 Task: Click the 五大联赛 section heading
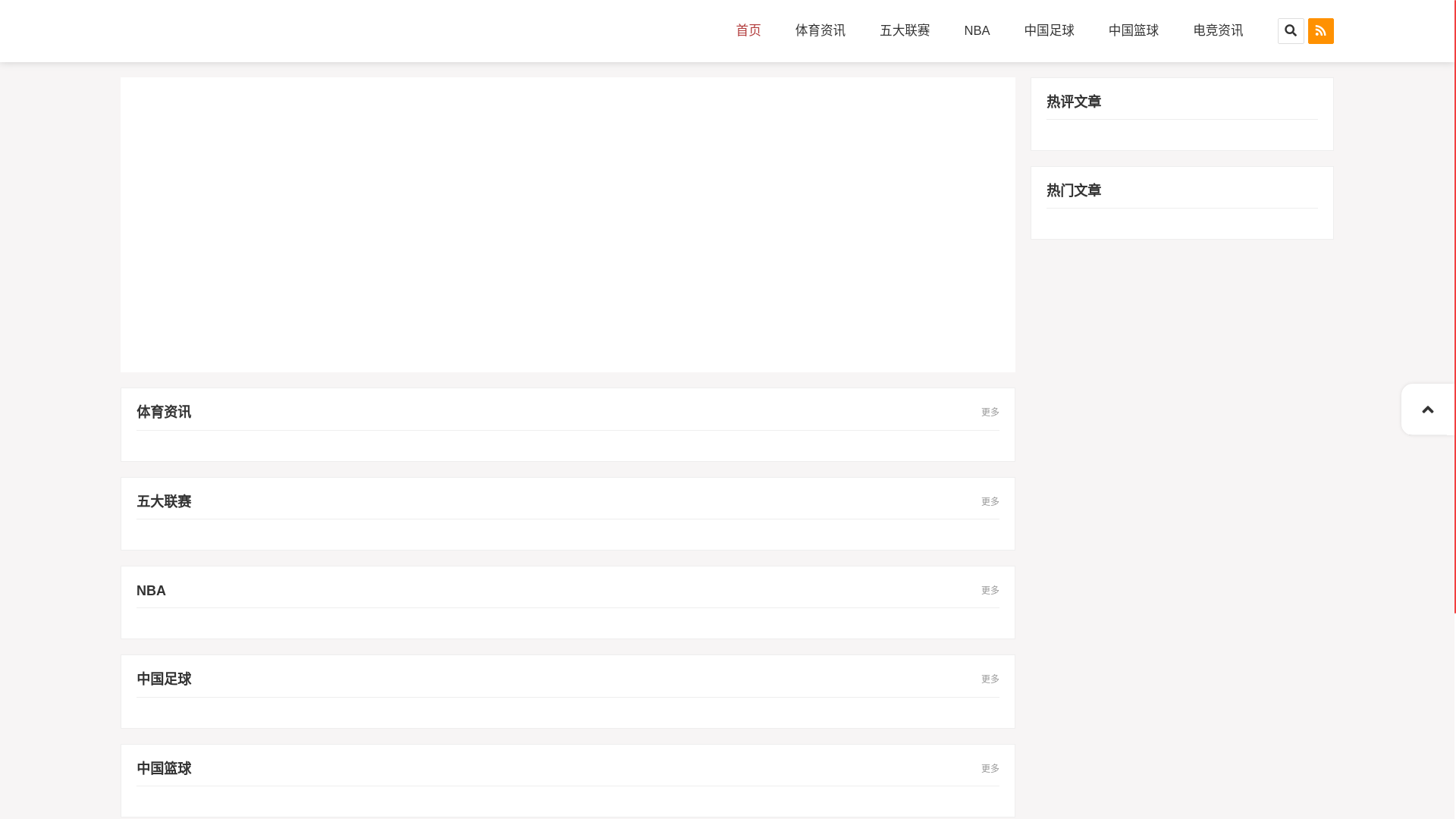coord(164,501)
